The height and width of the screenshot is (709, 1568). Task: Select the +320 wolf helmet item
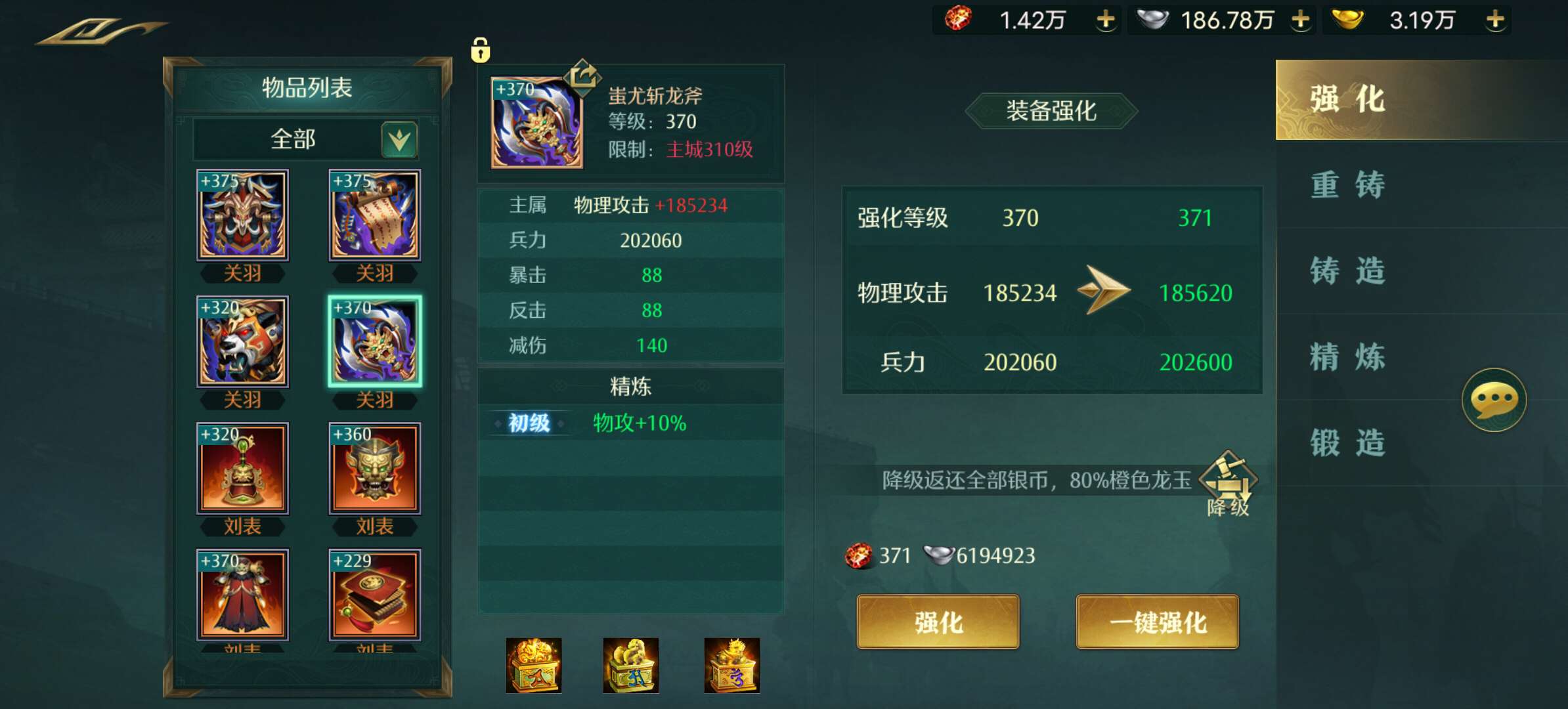243,341
